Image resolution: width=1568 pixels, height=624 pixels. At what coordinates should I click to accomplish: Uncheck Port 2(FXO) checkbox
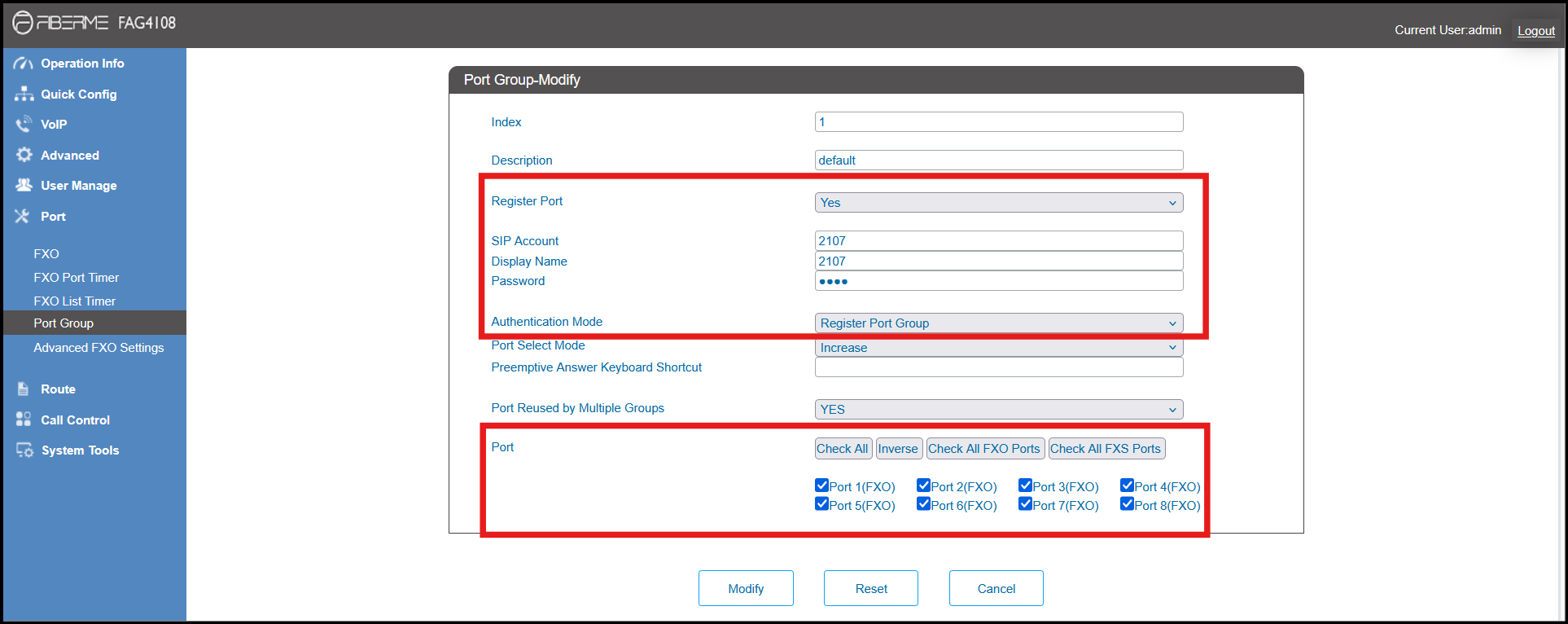tap(923, 486)
